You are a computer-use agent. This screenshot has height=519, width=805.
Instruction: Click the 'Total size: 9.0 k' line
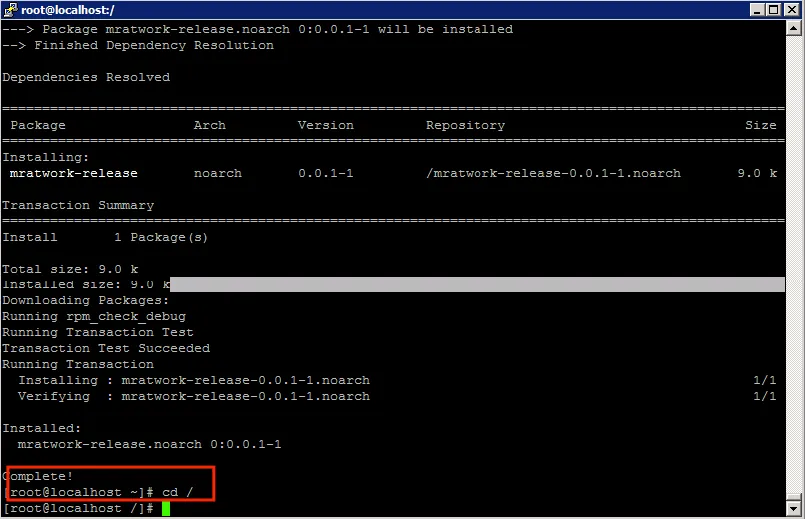click(70, 270)
